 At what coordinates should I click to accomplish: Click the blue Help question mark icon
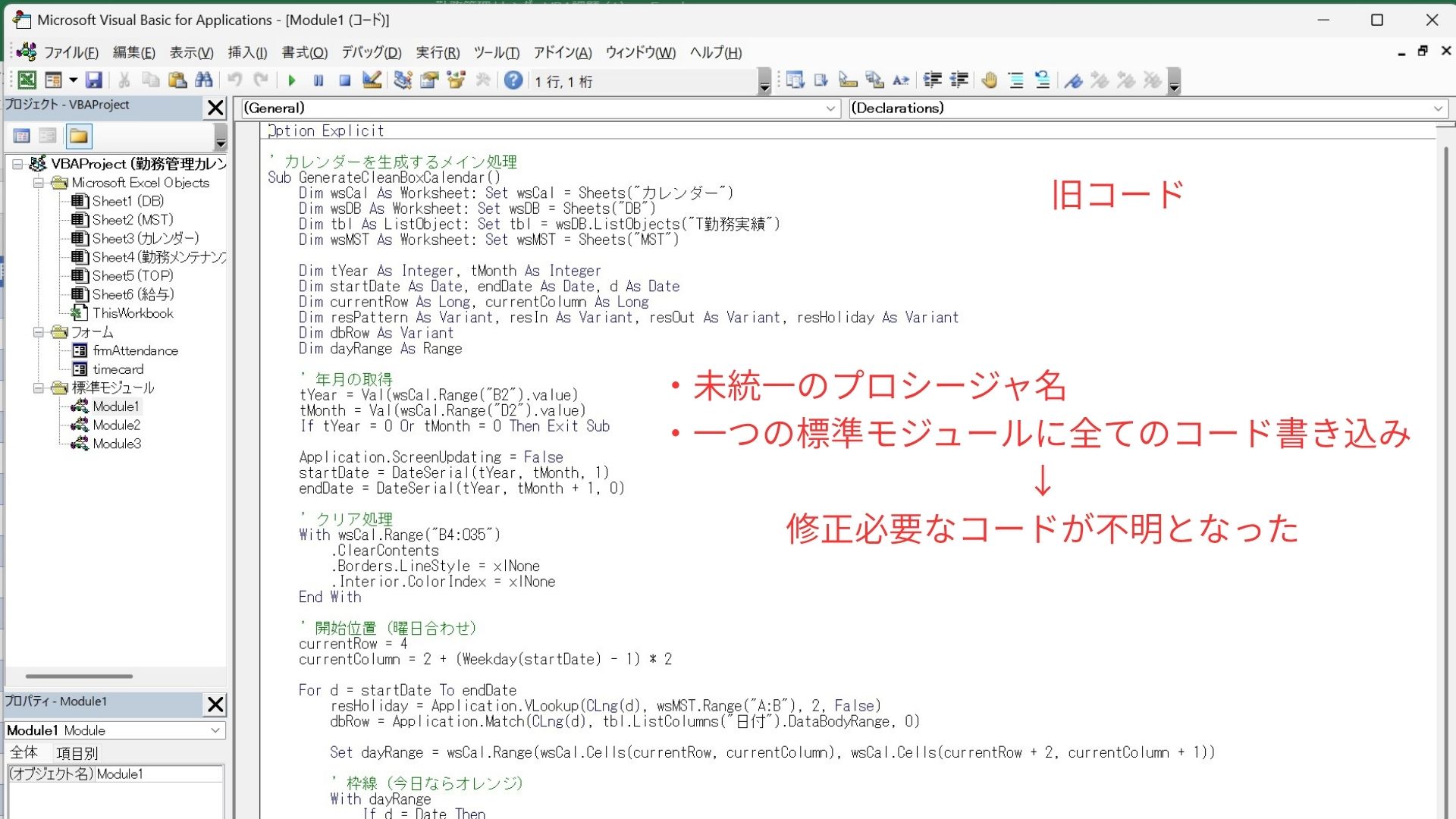point(513,80)
